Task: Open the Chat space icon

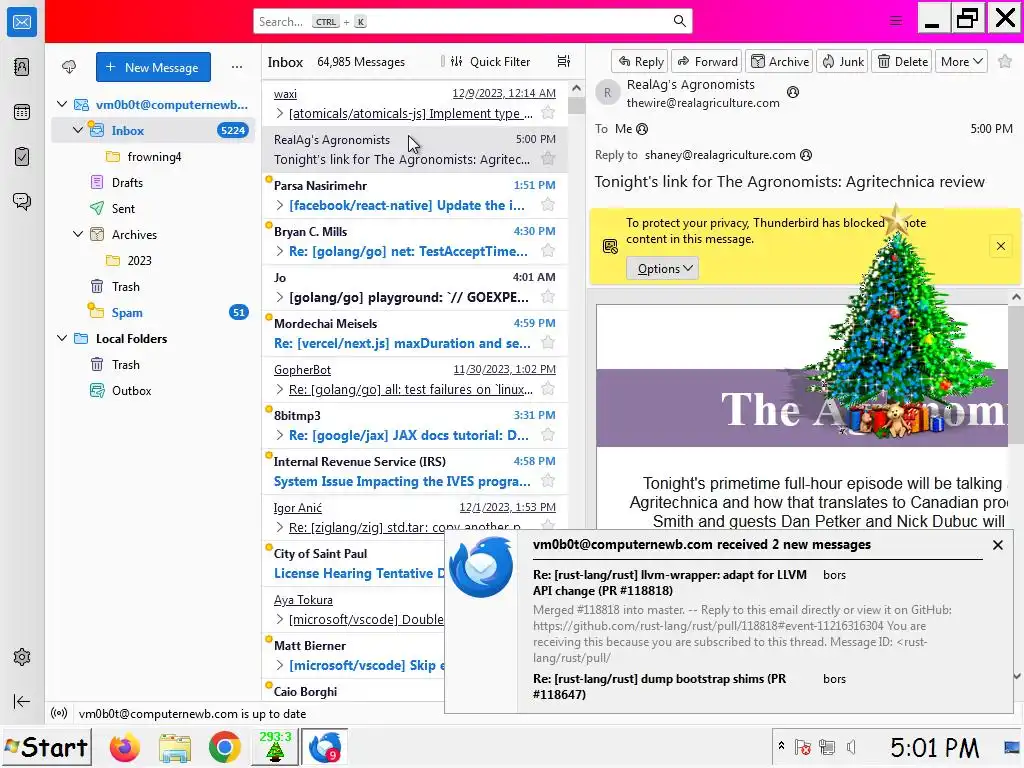Action: (22, 201)
